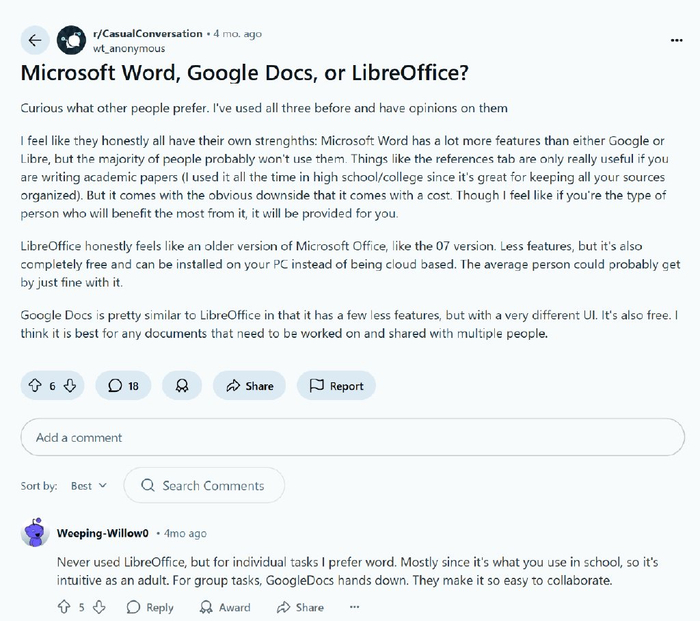Screen dimensions: 700x621
Task: Downvote the Microsoft Word post
Action: click(69, 385)
